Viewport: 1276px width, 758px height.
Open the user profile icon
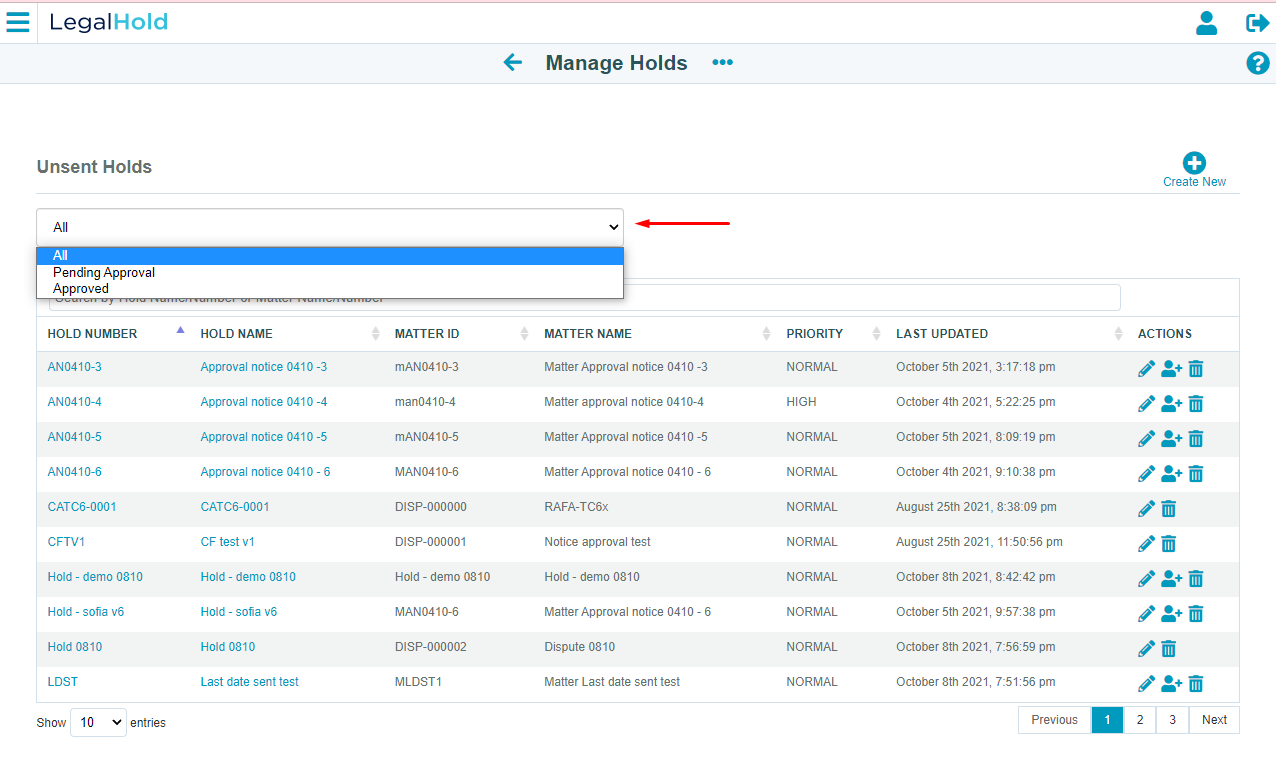(1207, 23)
